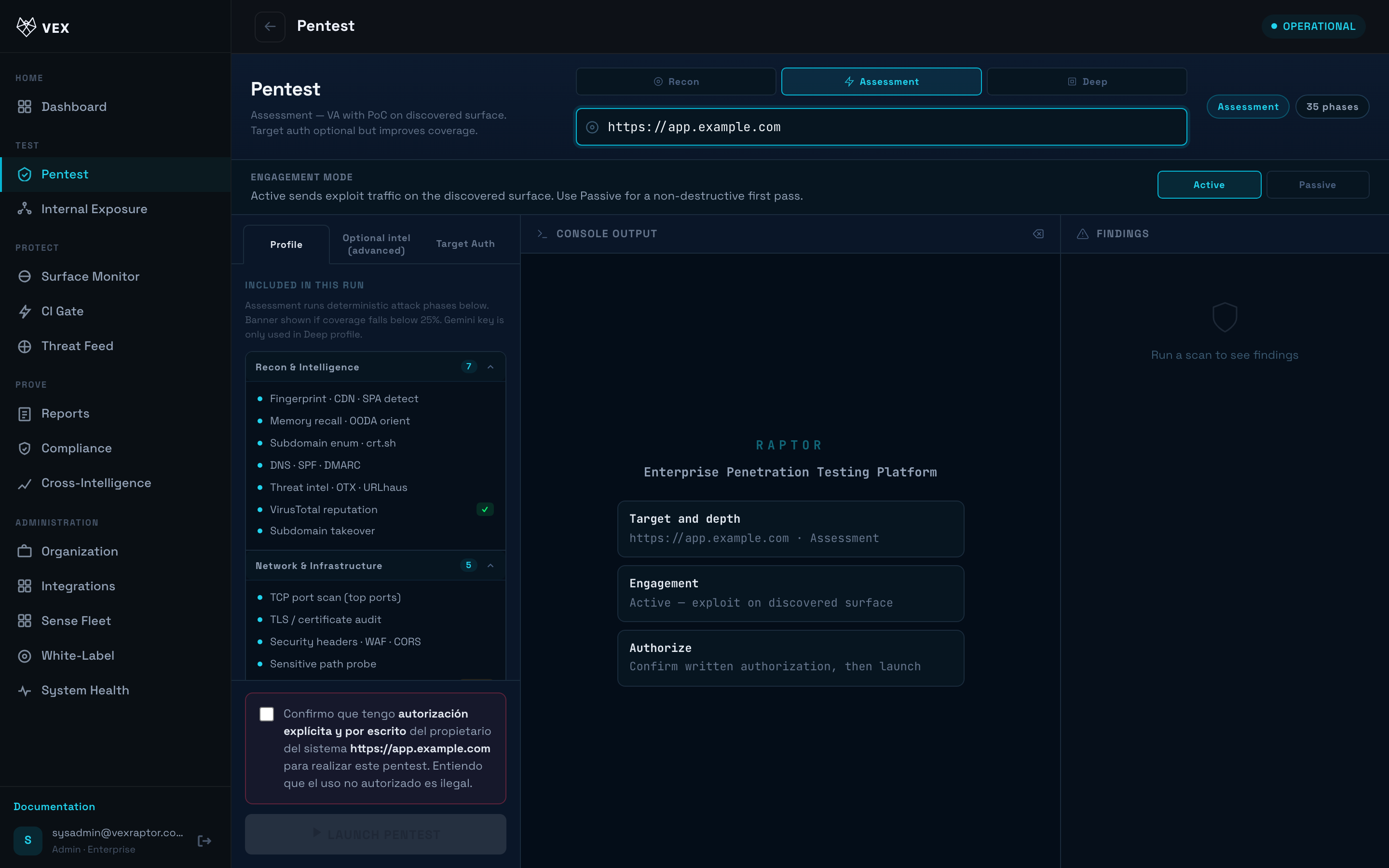This screenshot has height=868, width=1389.
Task: Click the OPERATIONAL status badge
Action: point(1313,27)
